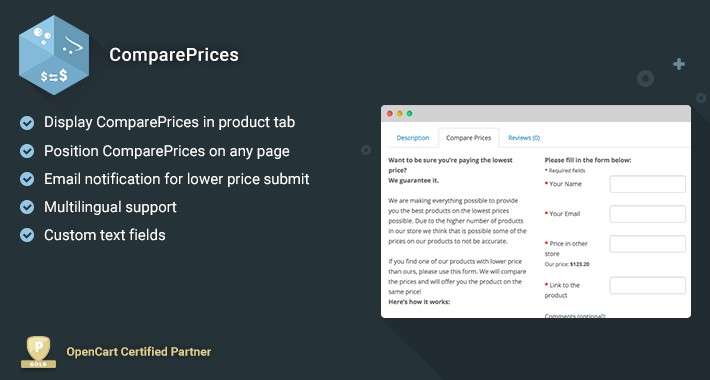Click checkmark beside Multilingual support
This screenshot has height=380, width=710.
tap(27, 207)
